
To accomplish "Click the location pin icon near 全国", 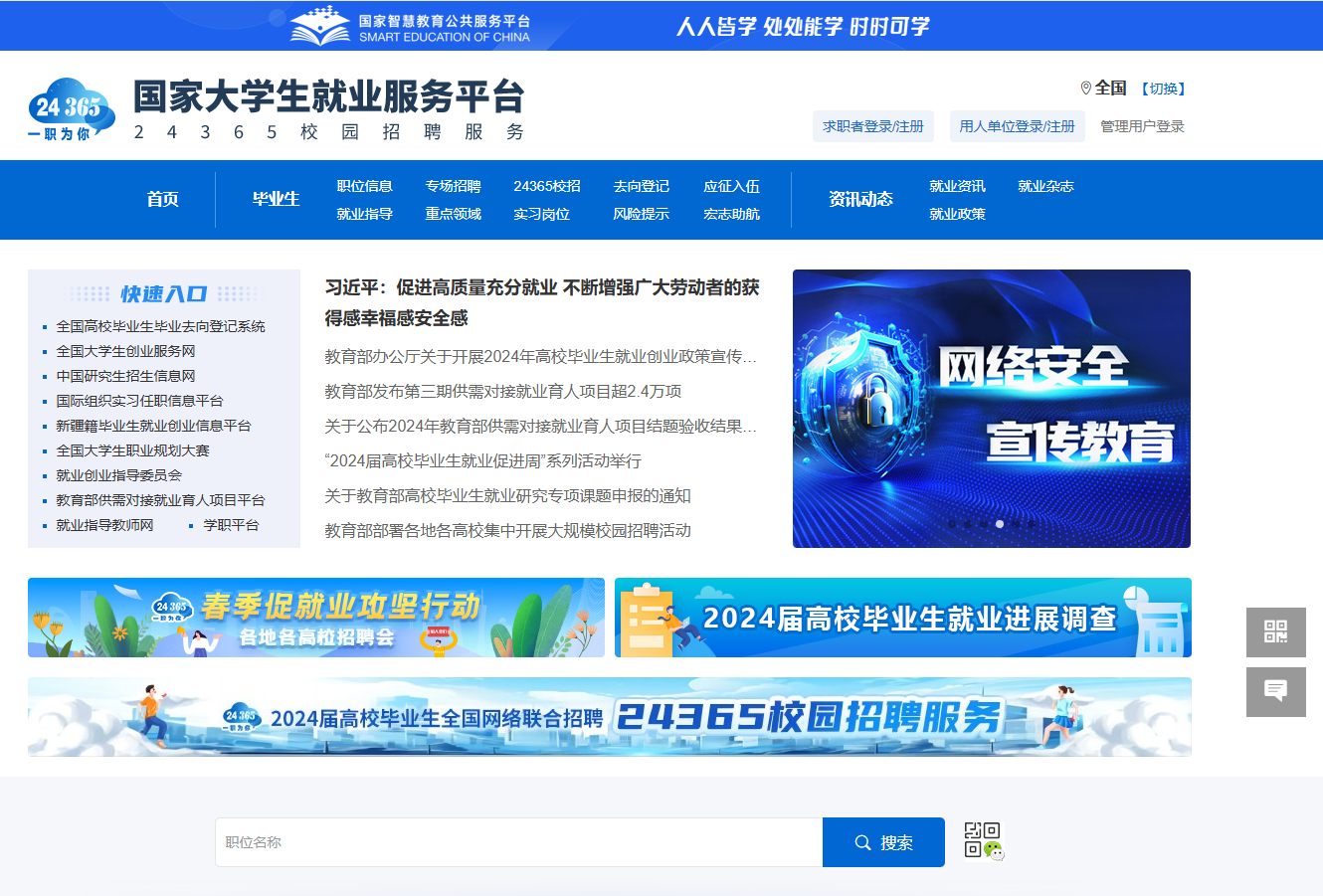I will coord(1085,89).
